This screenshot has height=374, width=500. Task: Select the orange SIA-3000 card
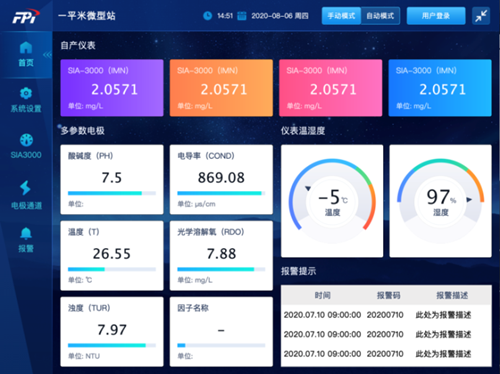point(221,88)
